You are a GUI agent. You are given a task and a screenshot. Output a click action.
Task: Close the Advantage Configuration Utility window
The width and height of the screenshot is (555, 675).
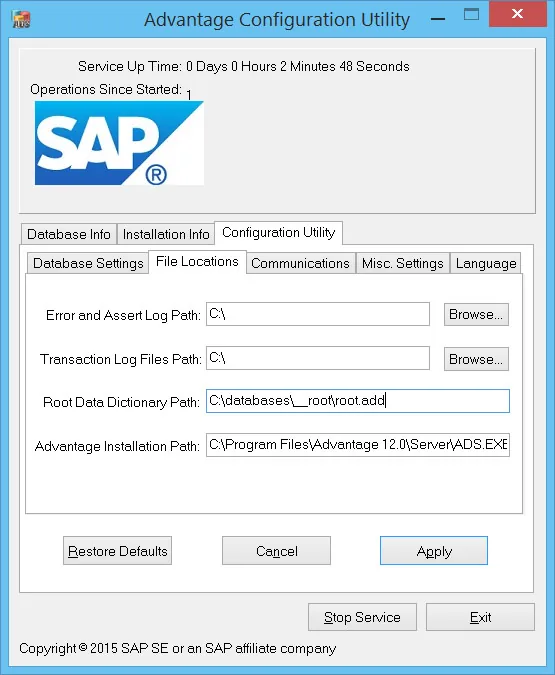(x=517, y=14)
